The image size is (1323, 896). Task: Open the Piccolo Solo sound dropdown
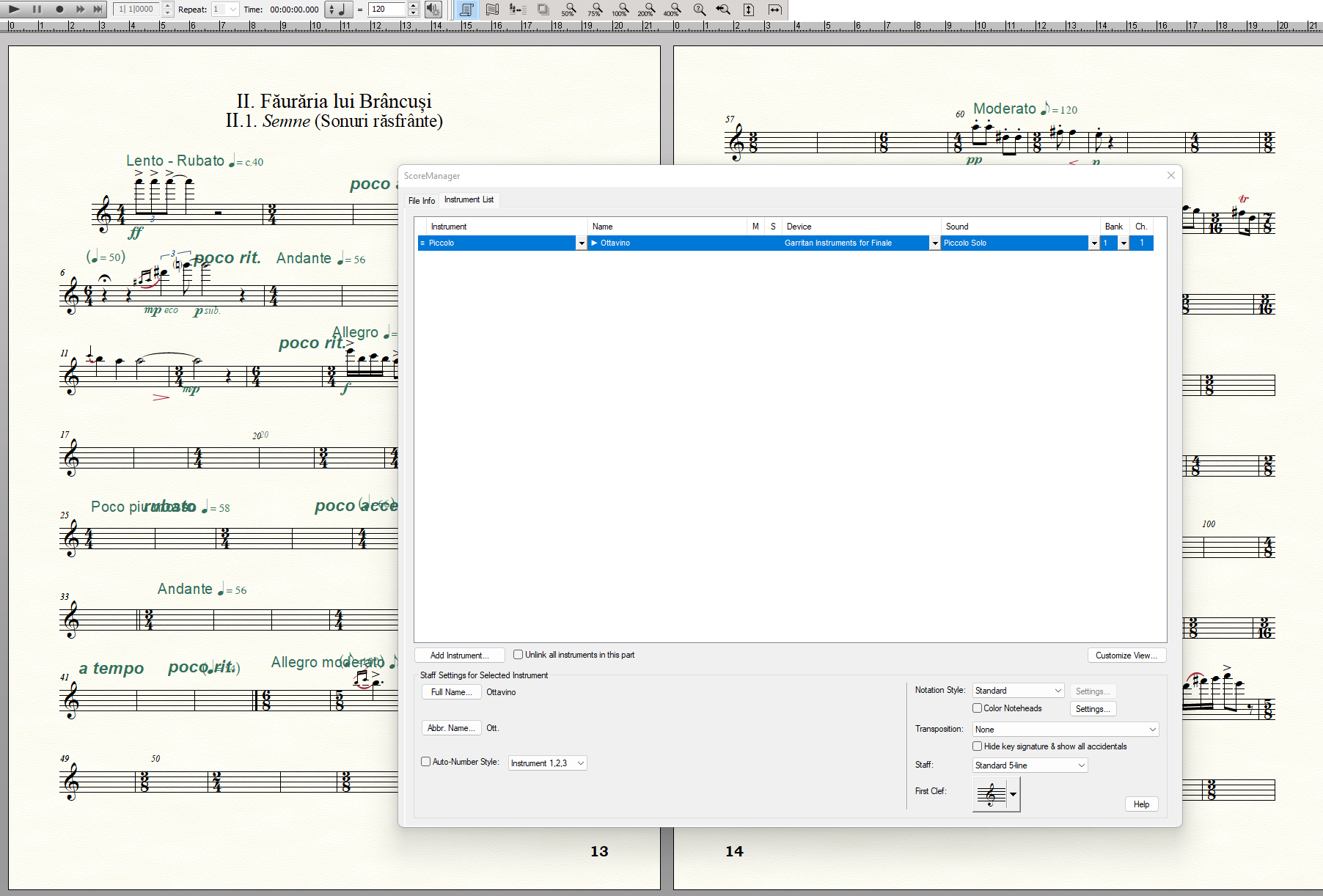(x=1093, y=243)
